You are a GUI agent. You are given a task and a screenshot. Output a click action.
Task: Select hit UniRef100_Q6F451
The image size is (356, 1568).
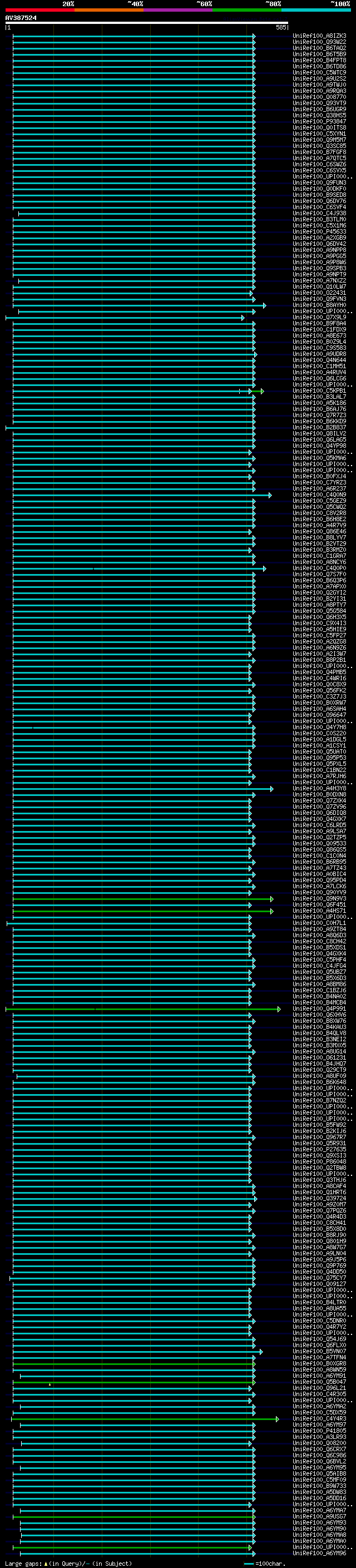319,905
